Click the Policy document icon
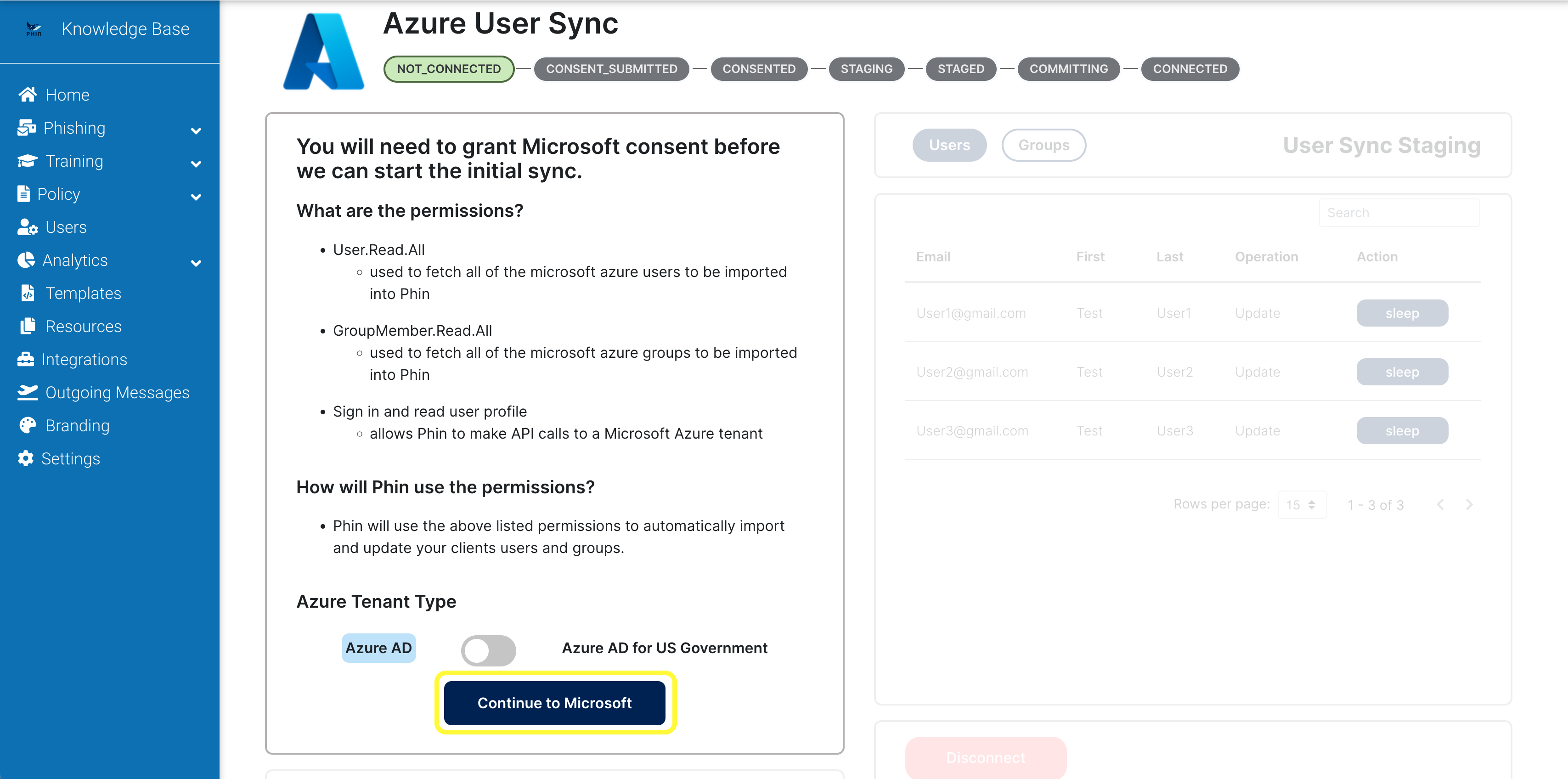1568x779 pixels. 23,193
